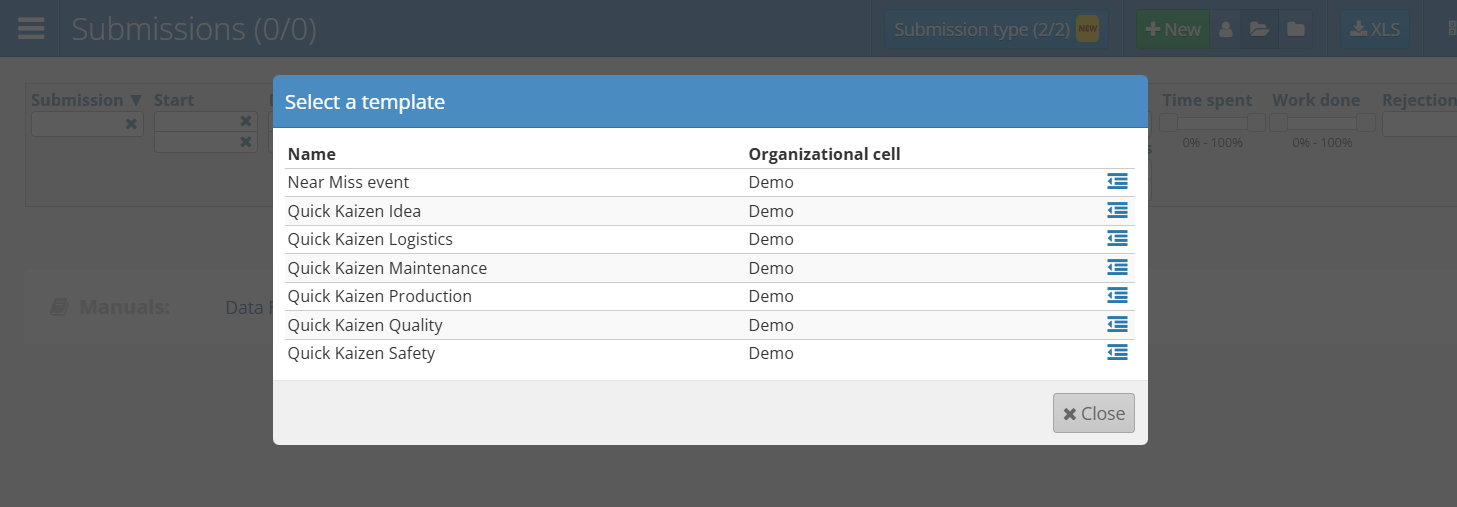Close the Select a template dialog
1457x507 pixels.
pos(1093,413)
